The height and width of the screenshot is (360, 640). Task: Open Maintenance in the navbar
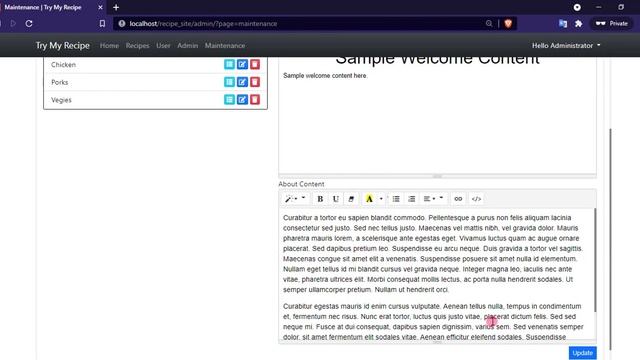click(x=225, y=46)
